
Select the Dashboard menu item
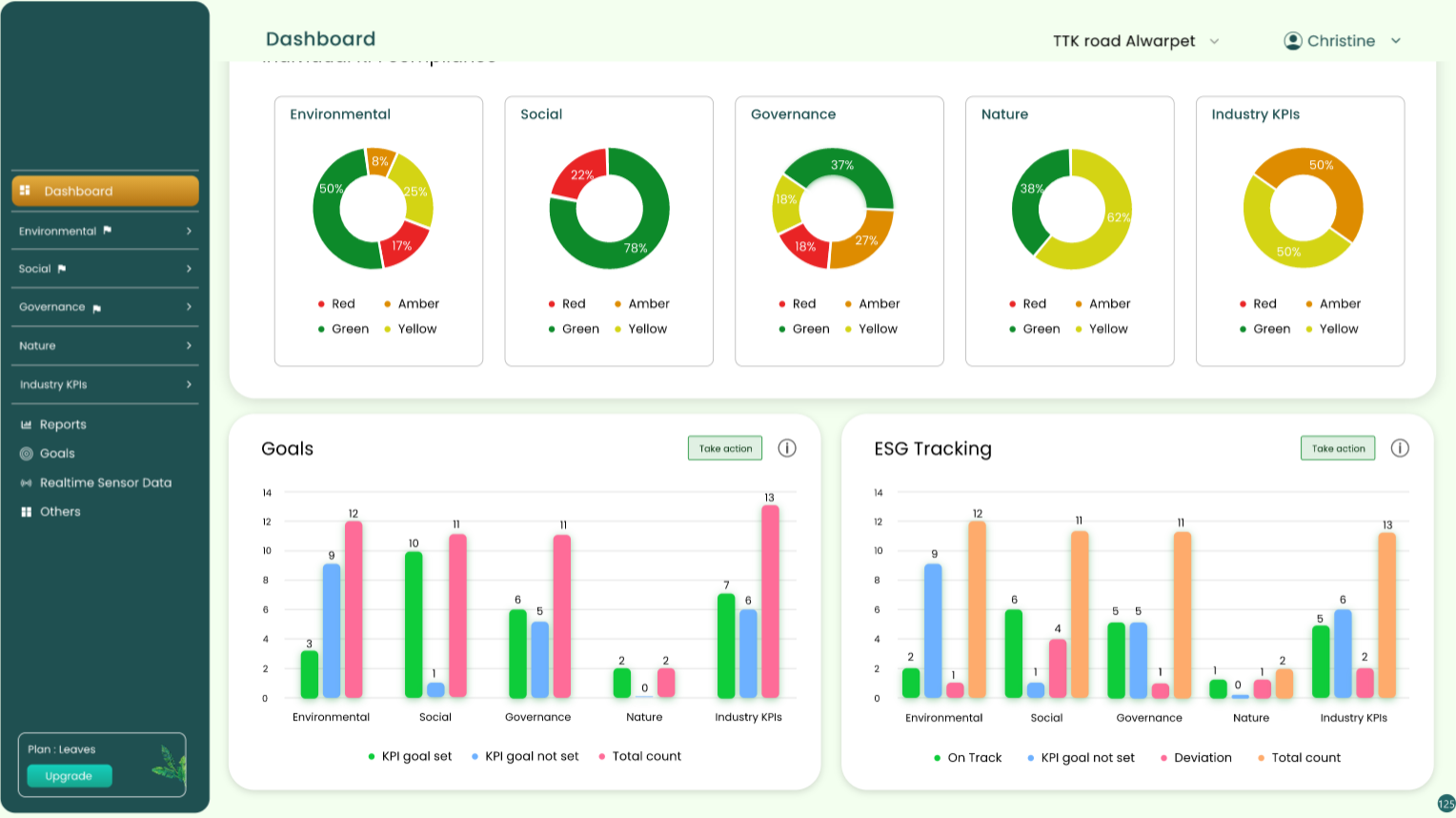tap(105, 191)
